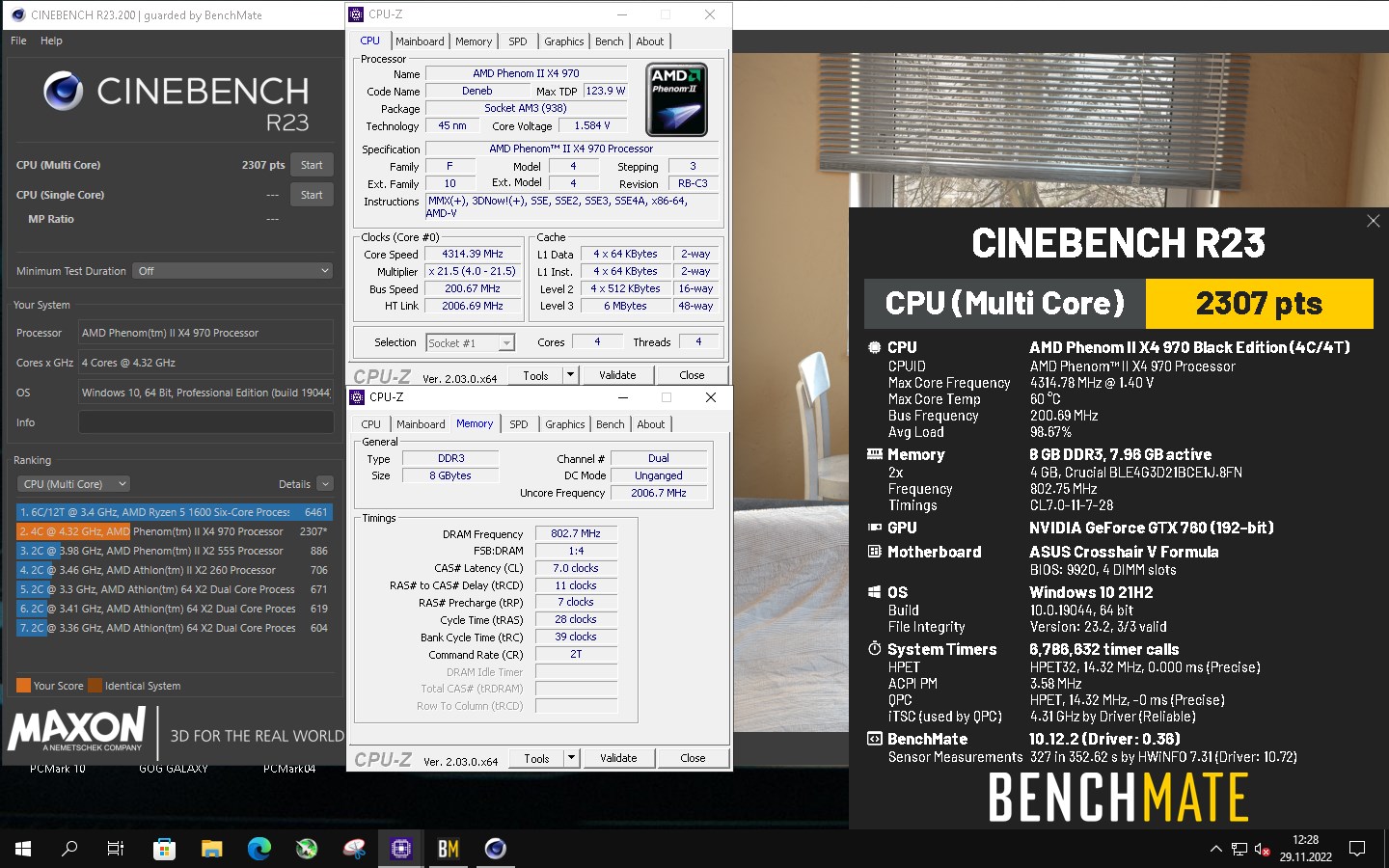Launch Microsoft Store from taskbar
This screenshot has height=868, width=1389.
164,849
